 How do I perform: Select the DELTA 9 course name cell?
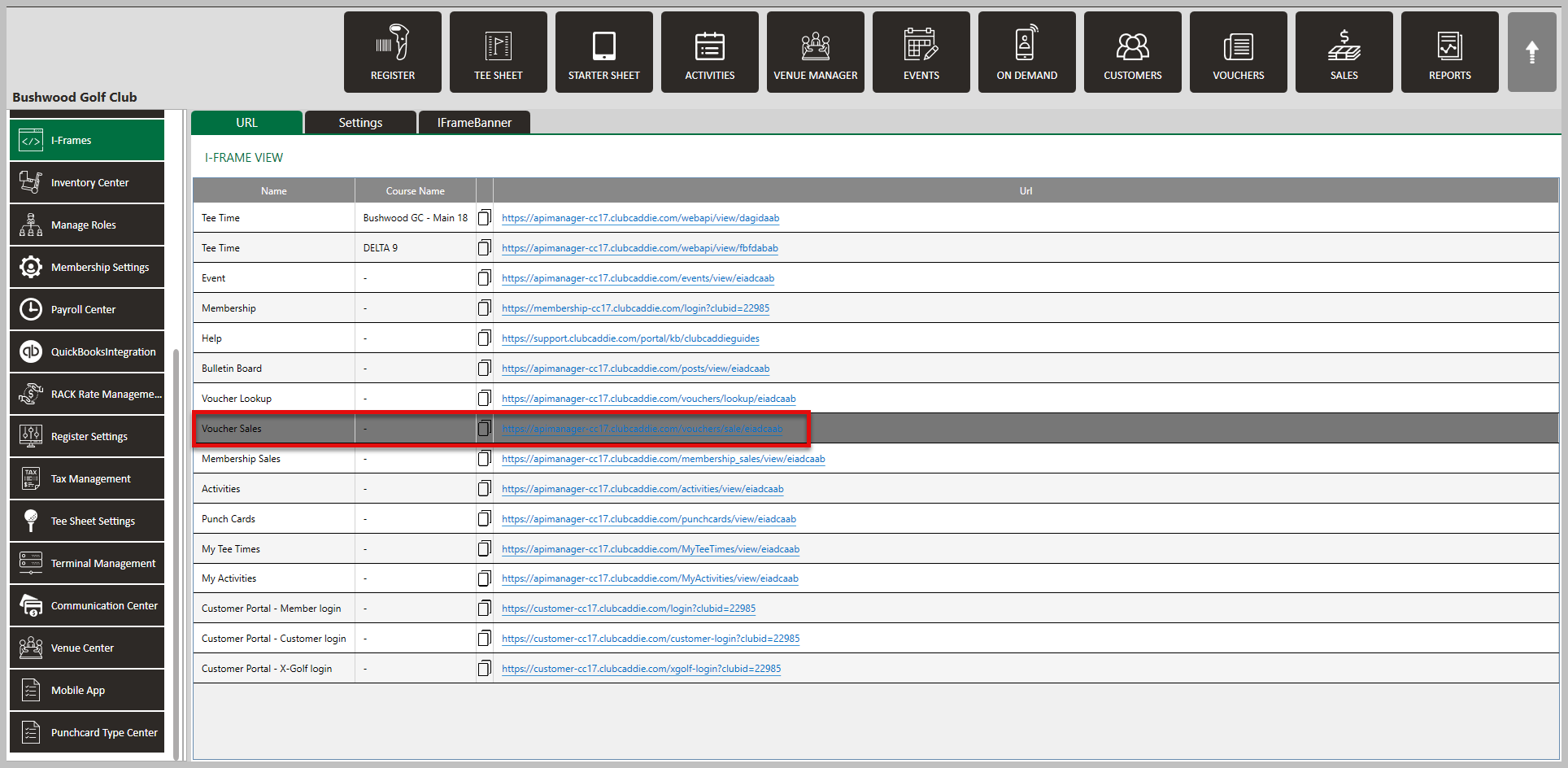[x=416, y=248]
